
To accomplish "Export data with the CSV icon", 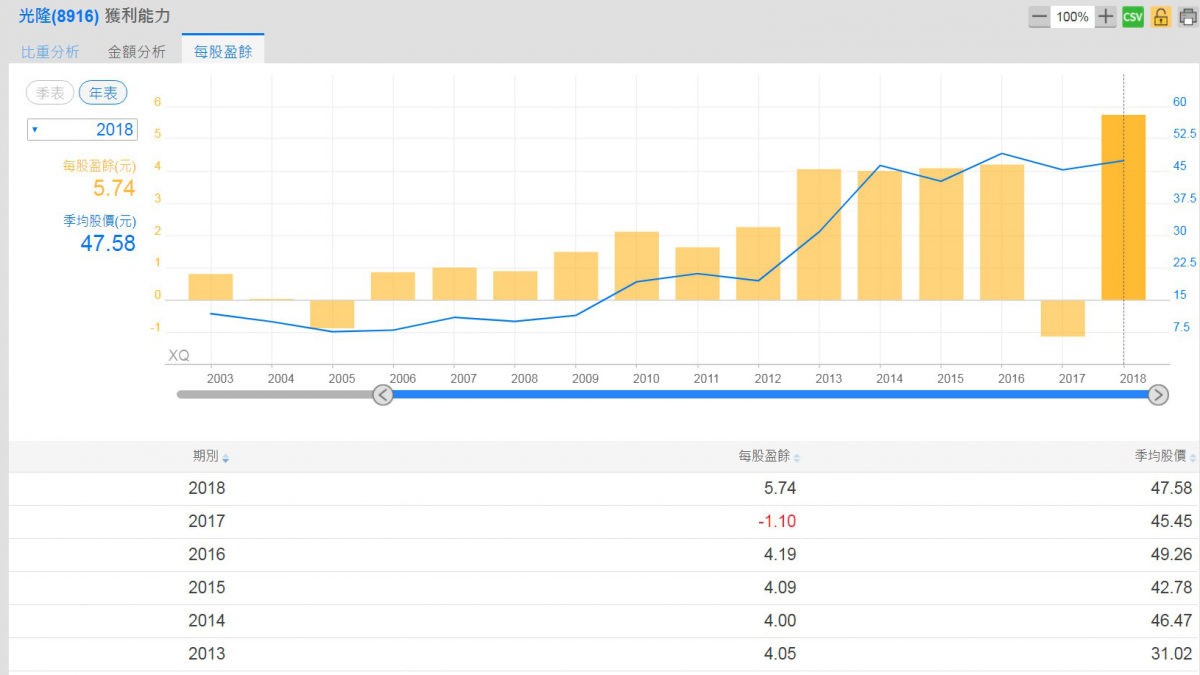I will (1133, 17).
